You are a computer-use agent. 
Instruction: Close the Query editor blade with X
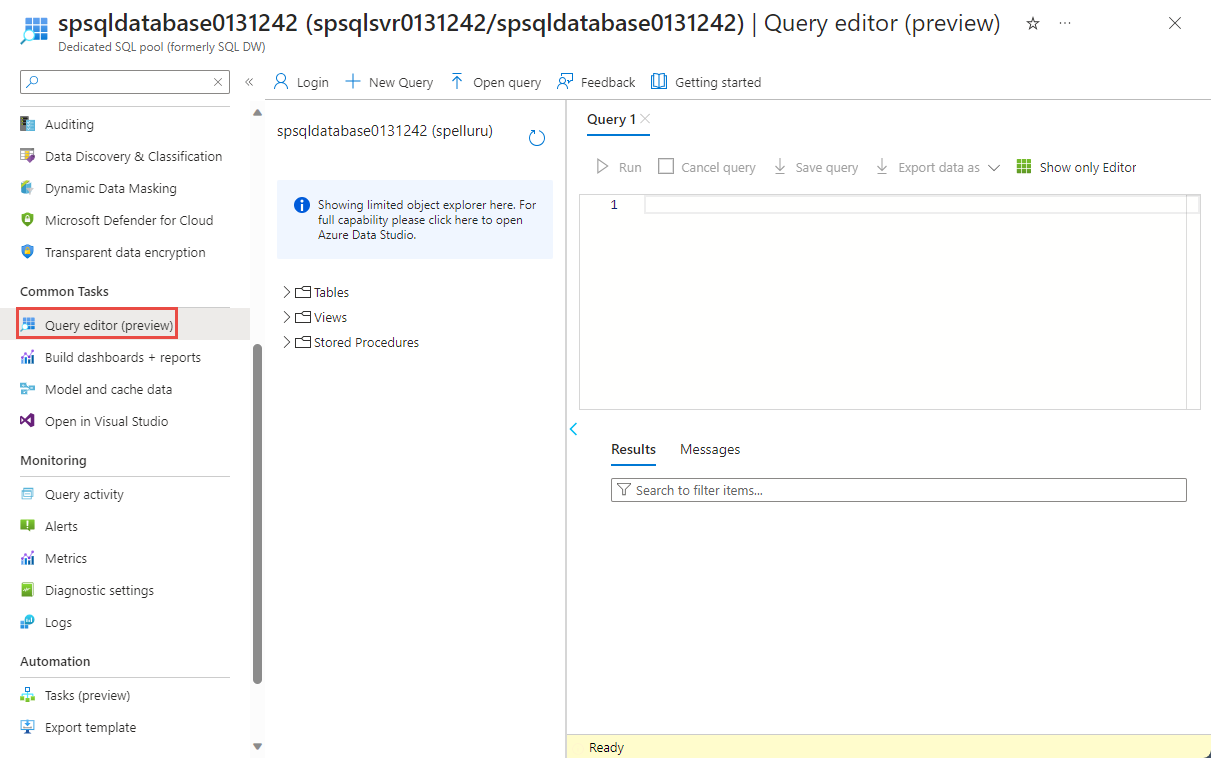pos(1175,23)
